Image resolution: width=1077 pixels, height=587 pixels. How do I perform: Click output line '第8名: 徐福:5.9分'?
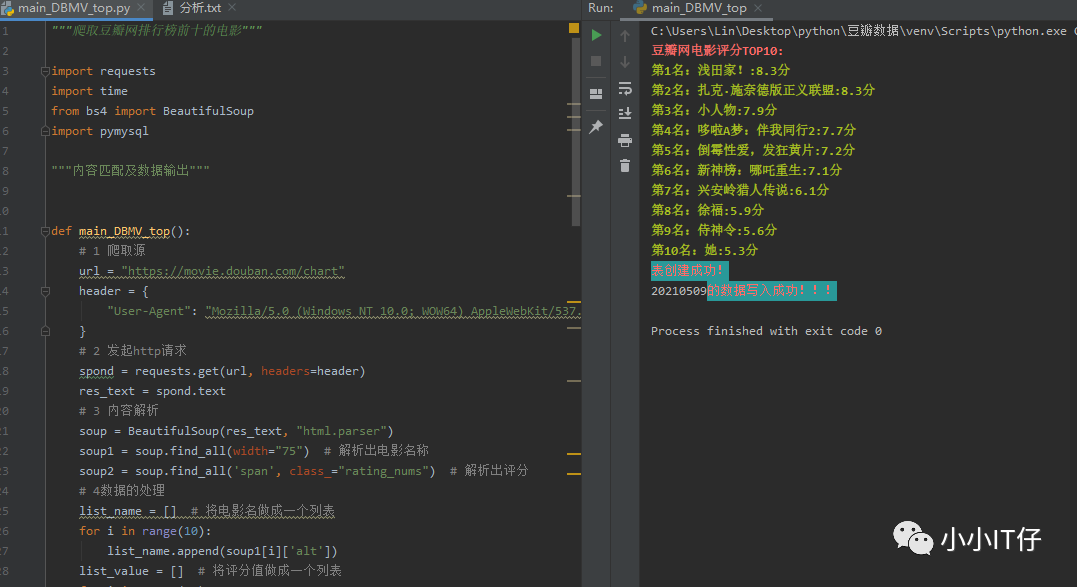(x=707, y=210)
